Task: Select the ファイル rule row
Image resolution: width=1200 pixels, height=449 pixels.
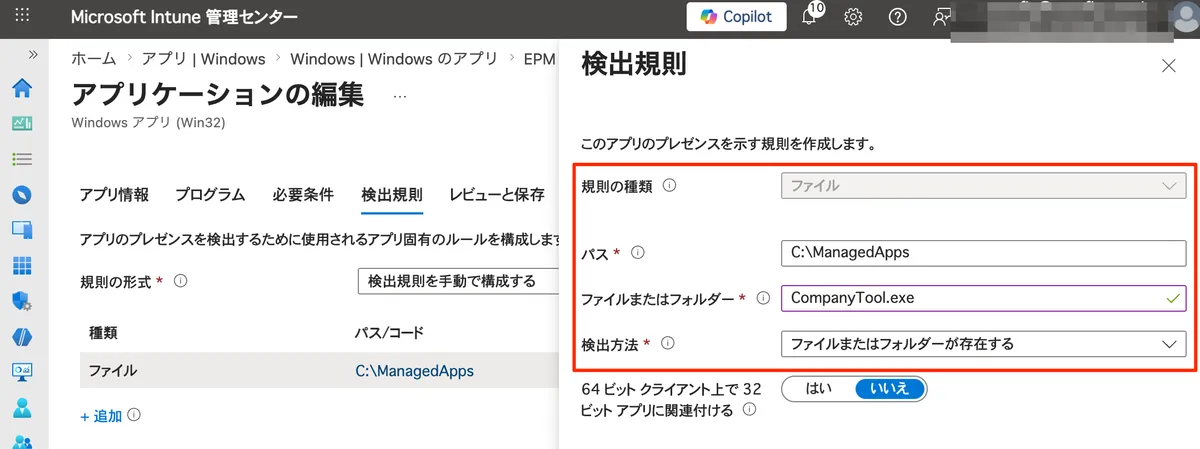Action: [319, 371]
